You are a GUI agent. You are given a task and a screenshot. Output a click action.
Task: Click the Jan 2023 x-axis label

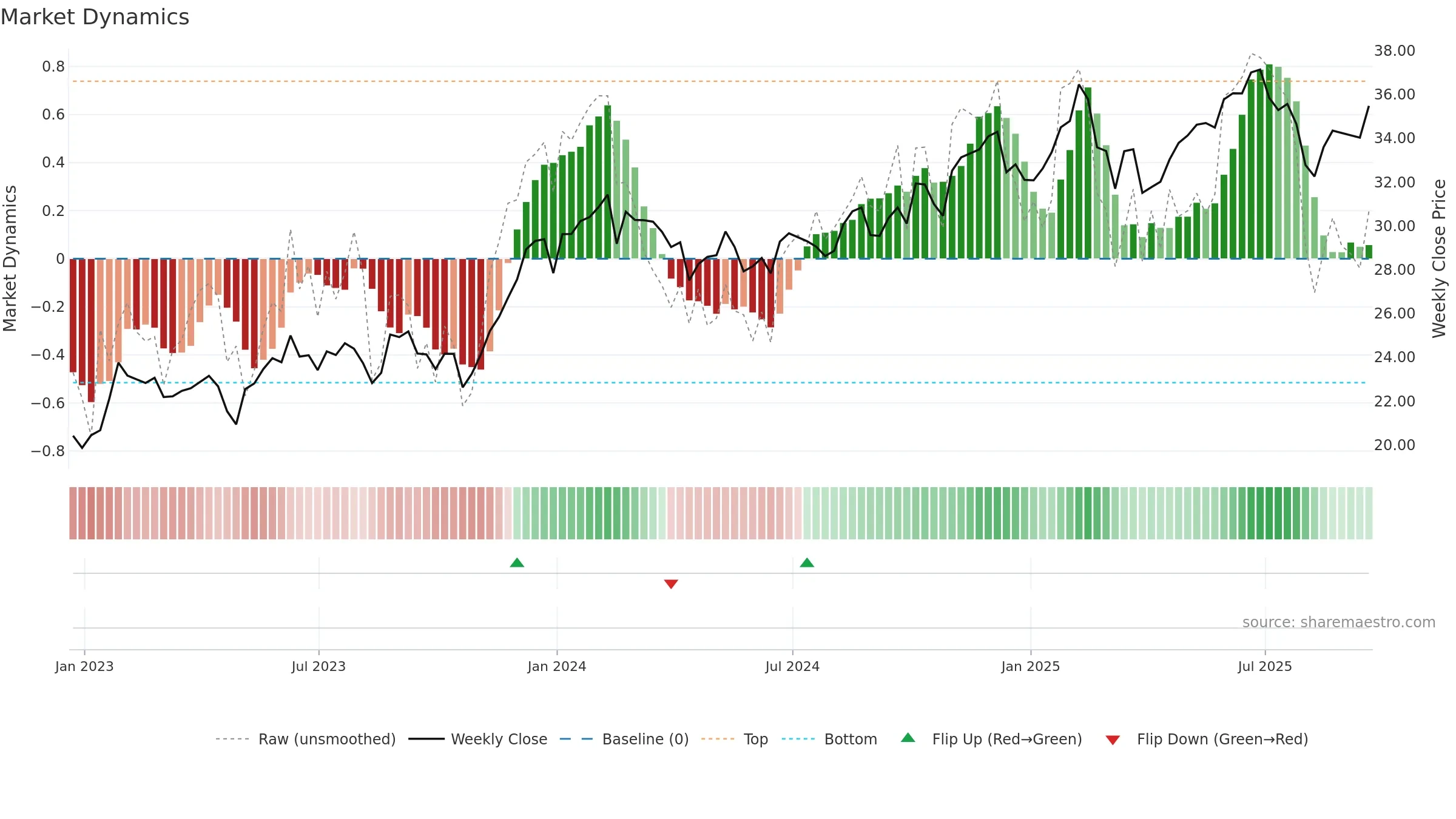coord(84,666)
